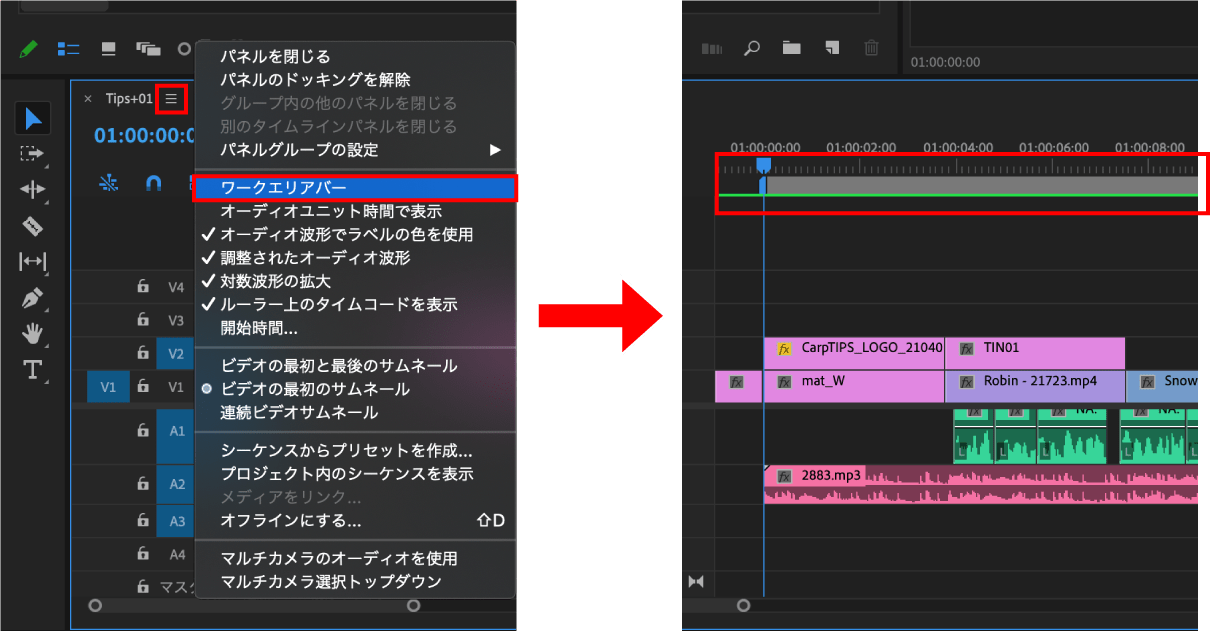This screenshot has height=631, width=1221.
Task: Click the 01:00:04:00 mark on time ruler
Action: 958,147
